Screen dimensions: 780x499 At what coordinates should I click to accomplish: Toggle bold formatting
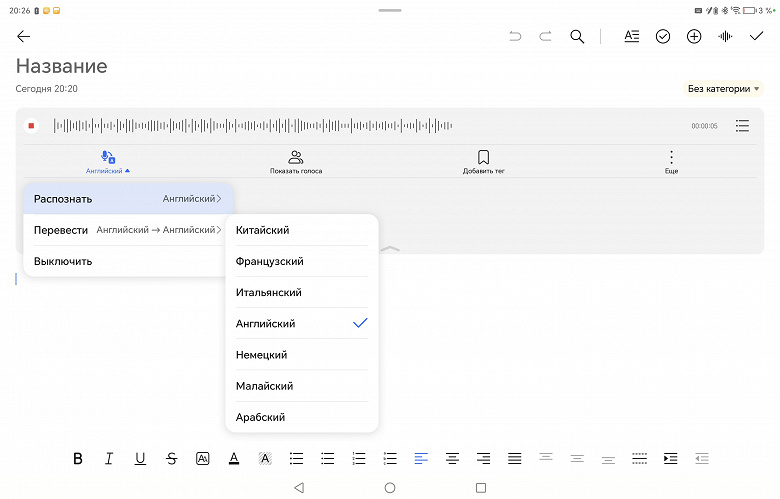tap(78, 458)
